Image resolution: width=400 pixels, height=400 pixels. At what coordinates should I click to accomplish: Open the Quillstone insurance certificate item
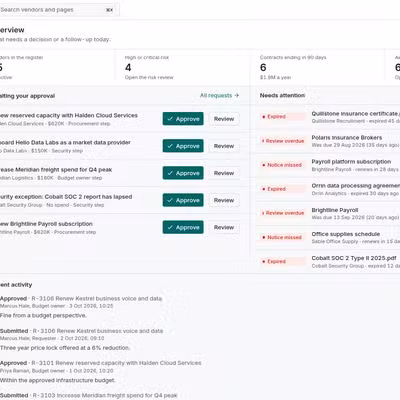pos(328,117)
